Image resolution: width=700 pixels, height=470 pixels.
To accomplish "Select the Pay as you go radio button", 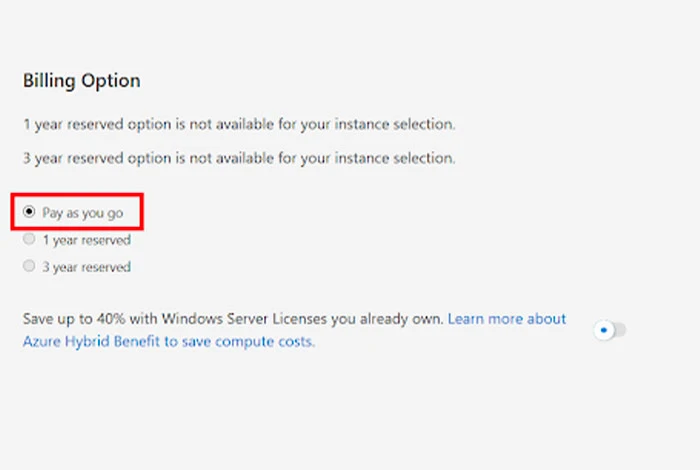I will (x=29, y=212).
